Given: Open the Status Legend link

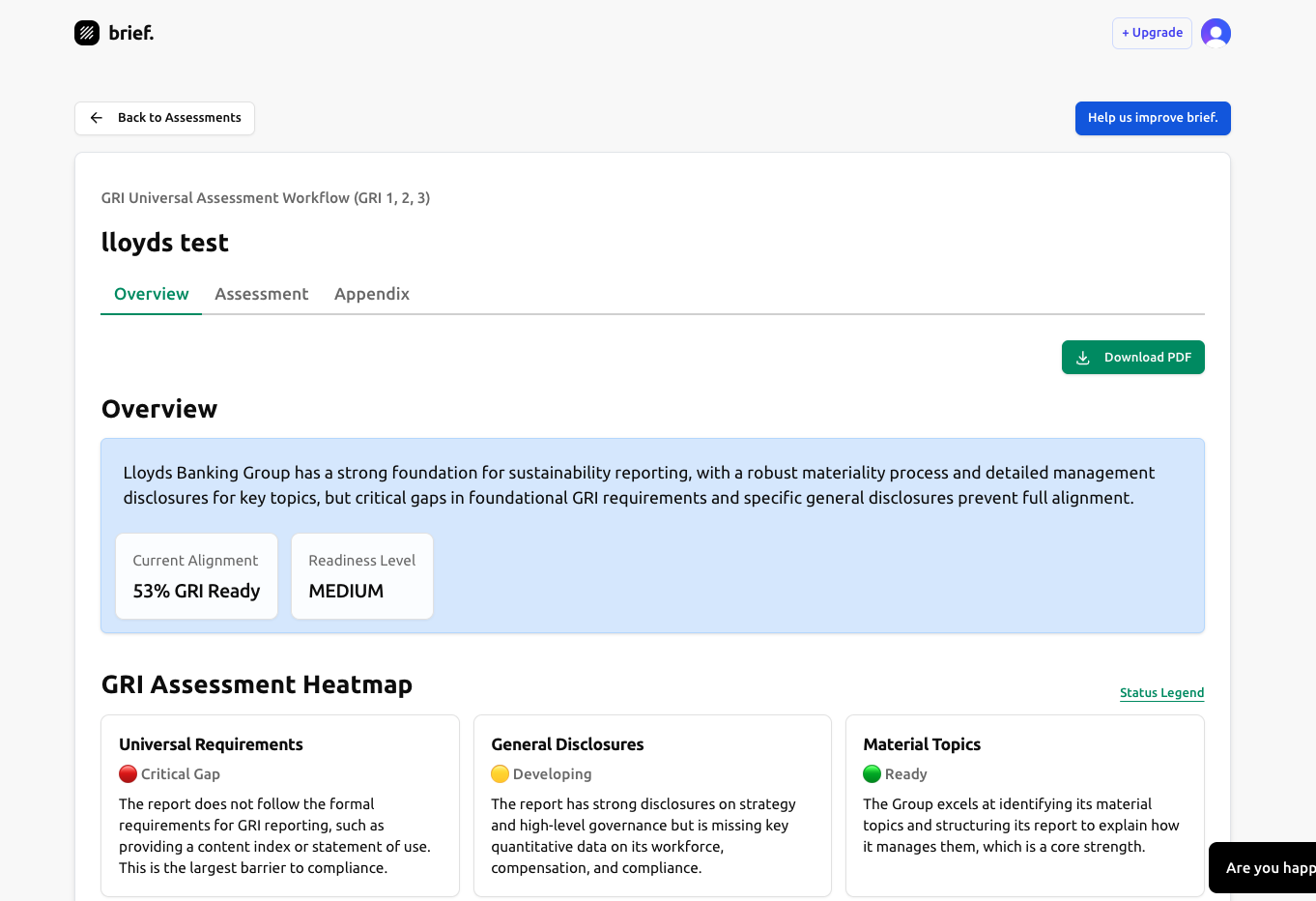Looking at the screenshot, I should pyautogui.click(x=1161, y=692).
